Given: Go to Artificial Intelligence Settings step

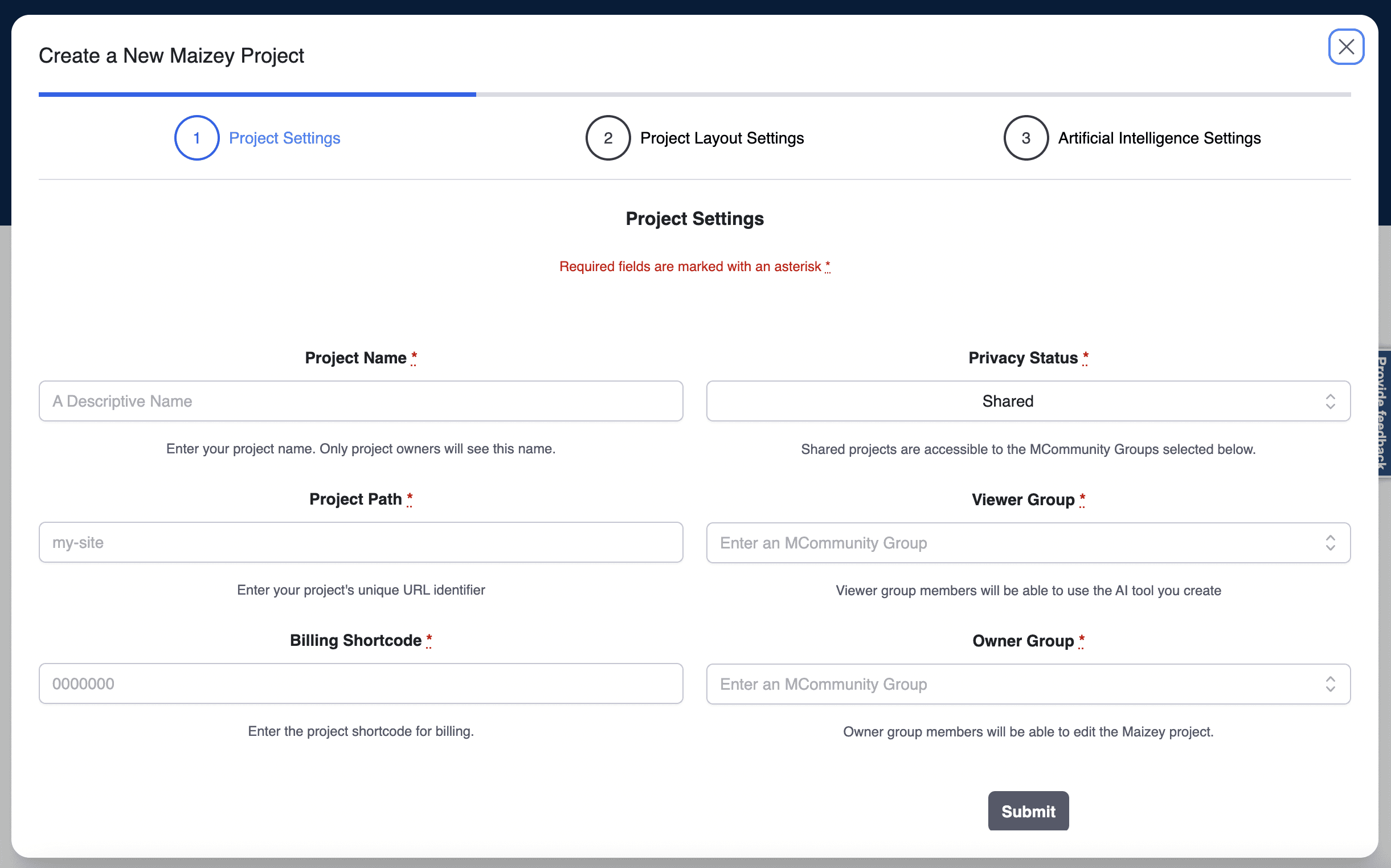Looking at the screenshot, I should point(1159,138).
